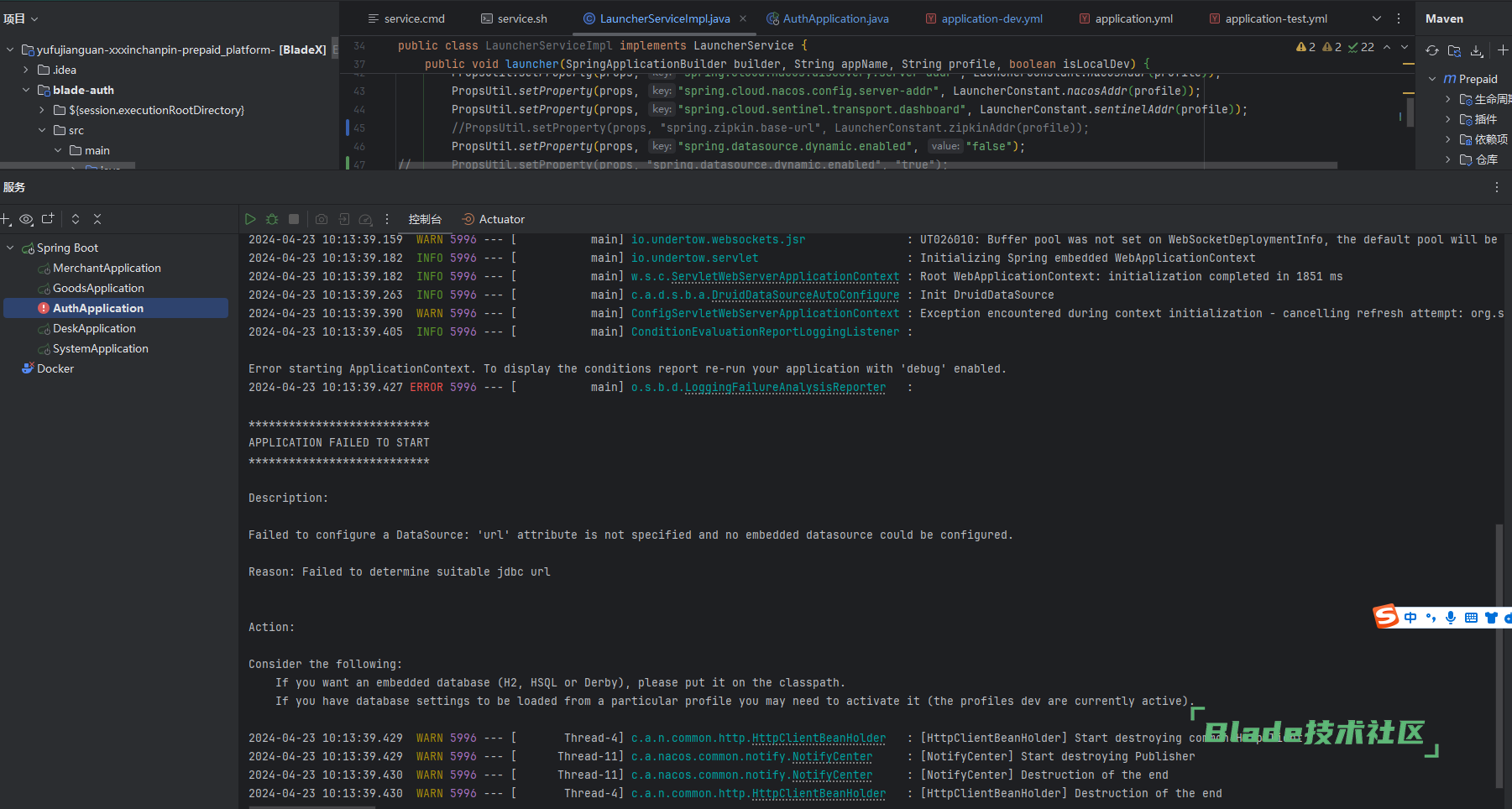The width and height of the screenshot is (1512, 809).
Task: Show hidden editor tabs dropdown
Action: [1377, 18]
